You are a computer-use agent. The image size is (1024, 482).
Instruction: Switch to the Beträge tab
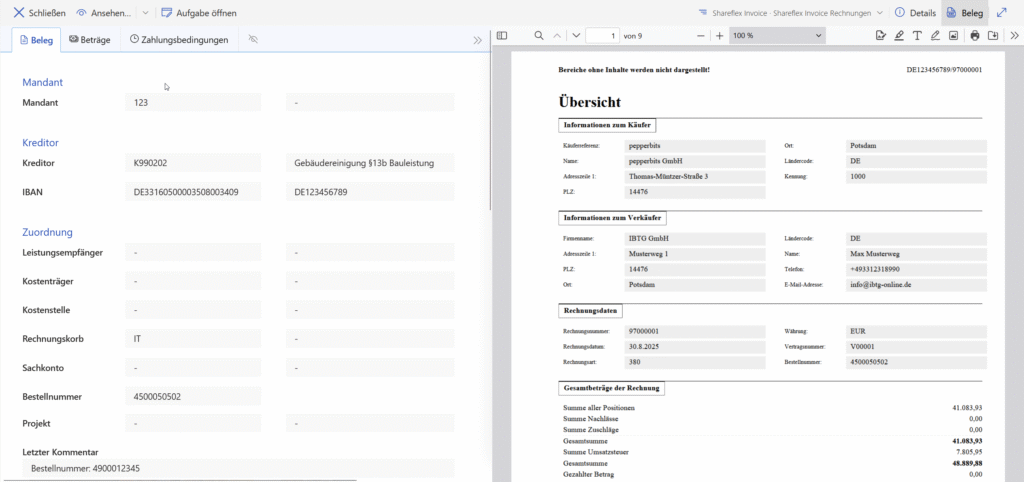pos(90,40)
